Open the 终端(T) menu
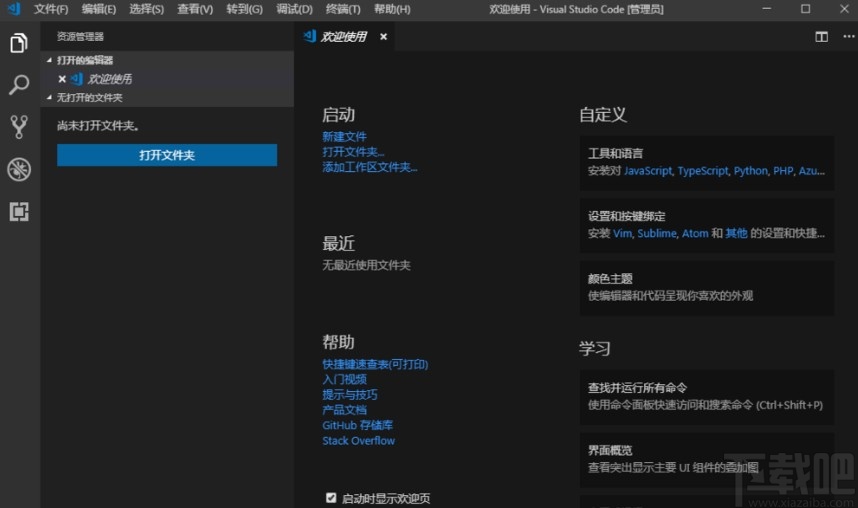The image size is (858, 508). pos(343,9)
